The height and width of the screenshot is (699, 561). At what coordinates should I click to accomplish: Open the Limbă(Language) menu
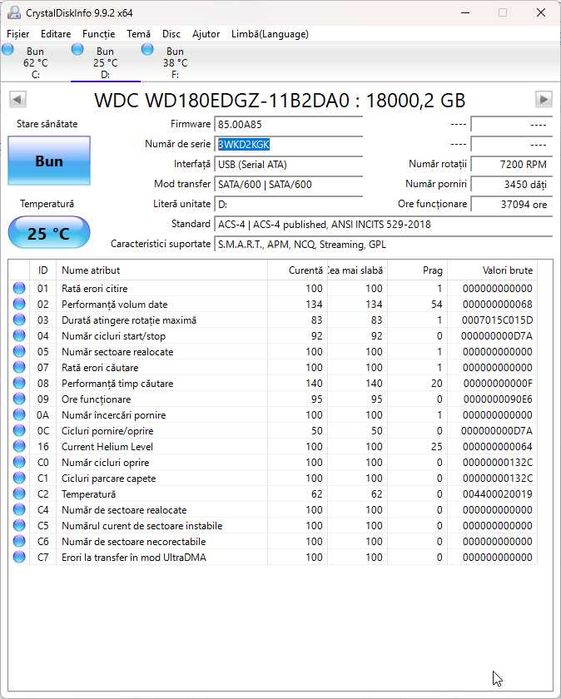pos(270,34)
